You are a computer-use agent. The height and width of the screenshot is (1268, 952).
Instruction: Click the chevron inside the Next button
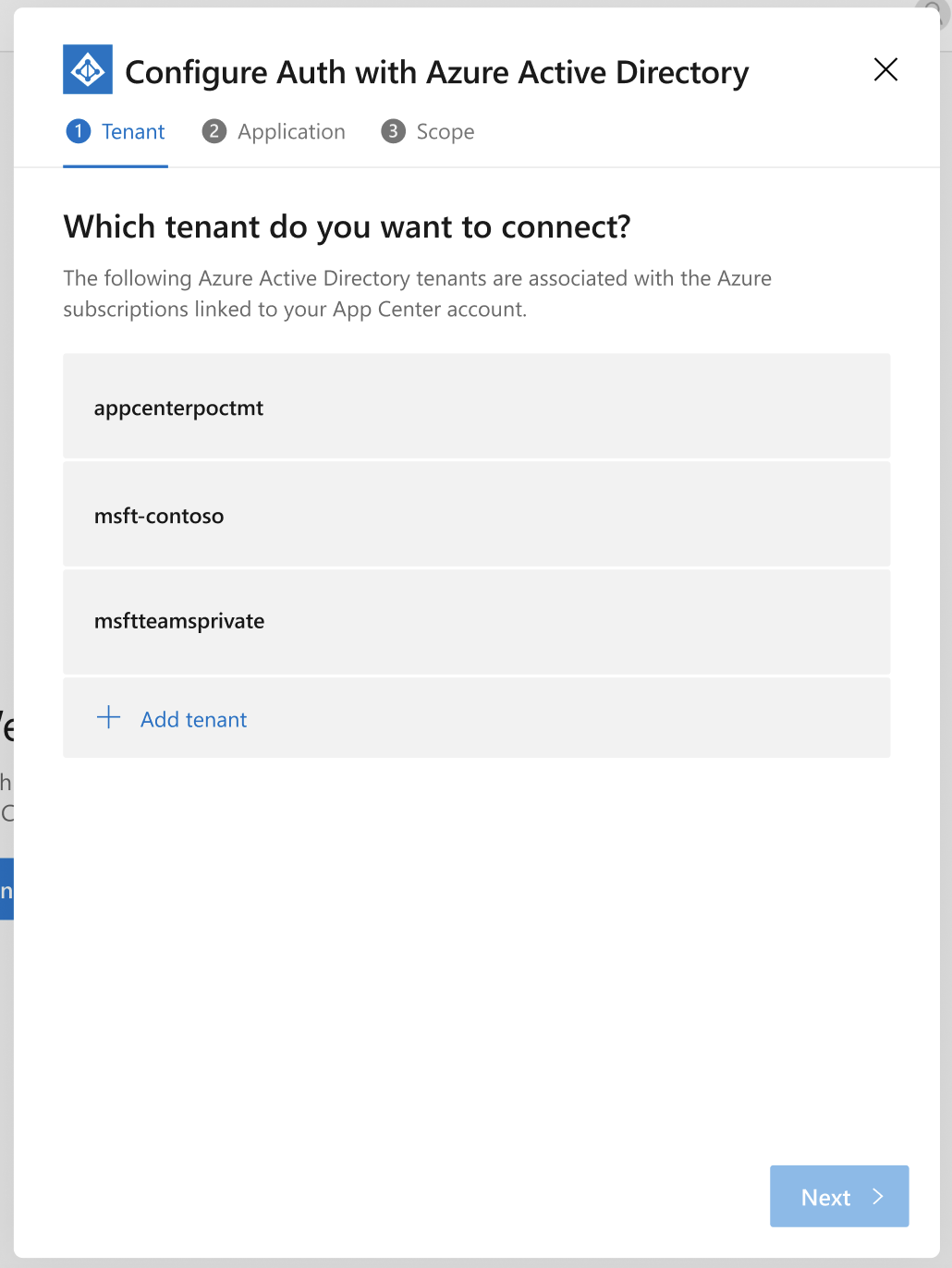pyautogui.click(x=876, y=1196)
